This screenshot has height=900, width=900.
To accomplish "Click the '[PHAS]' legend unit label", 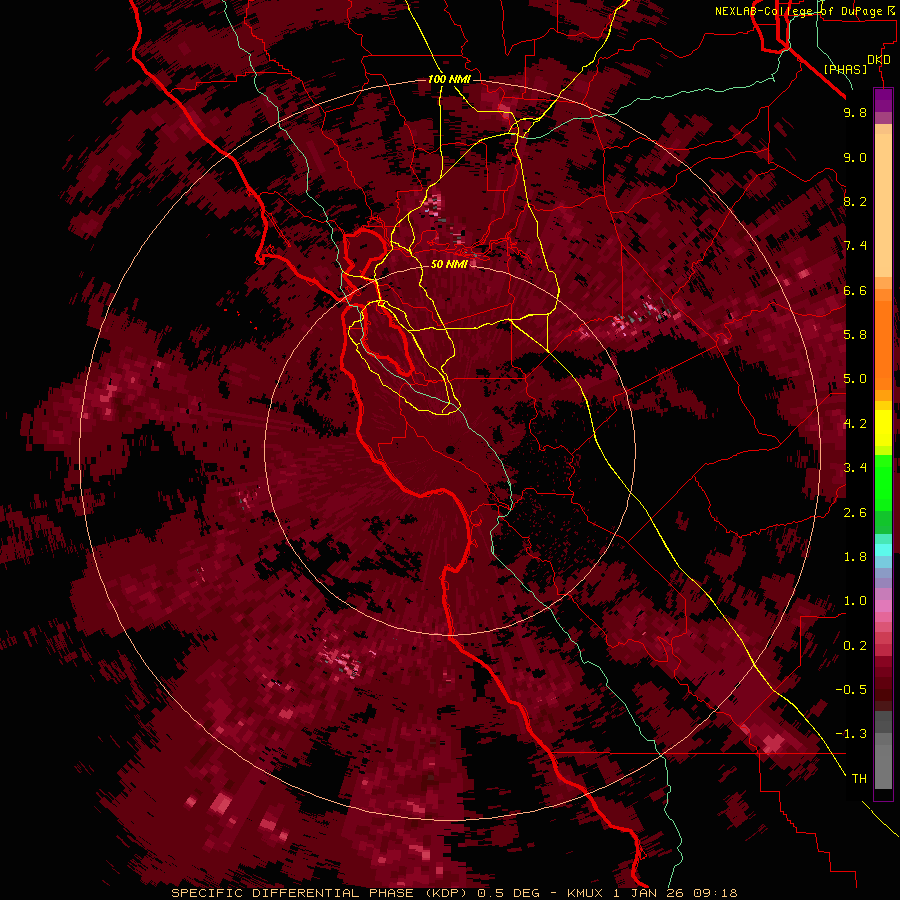I will pos(845,69).
